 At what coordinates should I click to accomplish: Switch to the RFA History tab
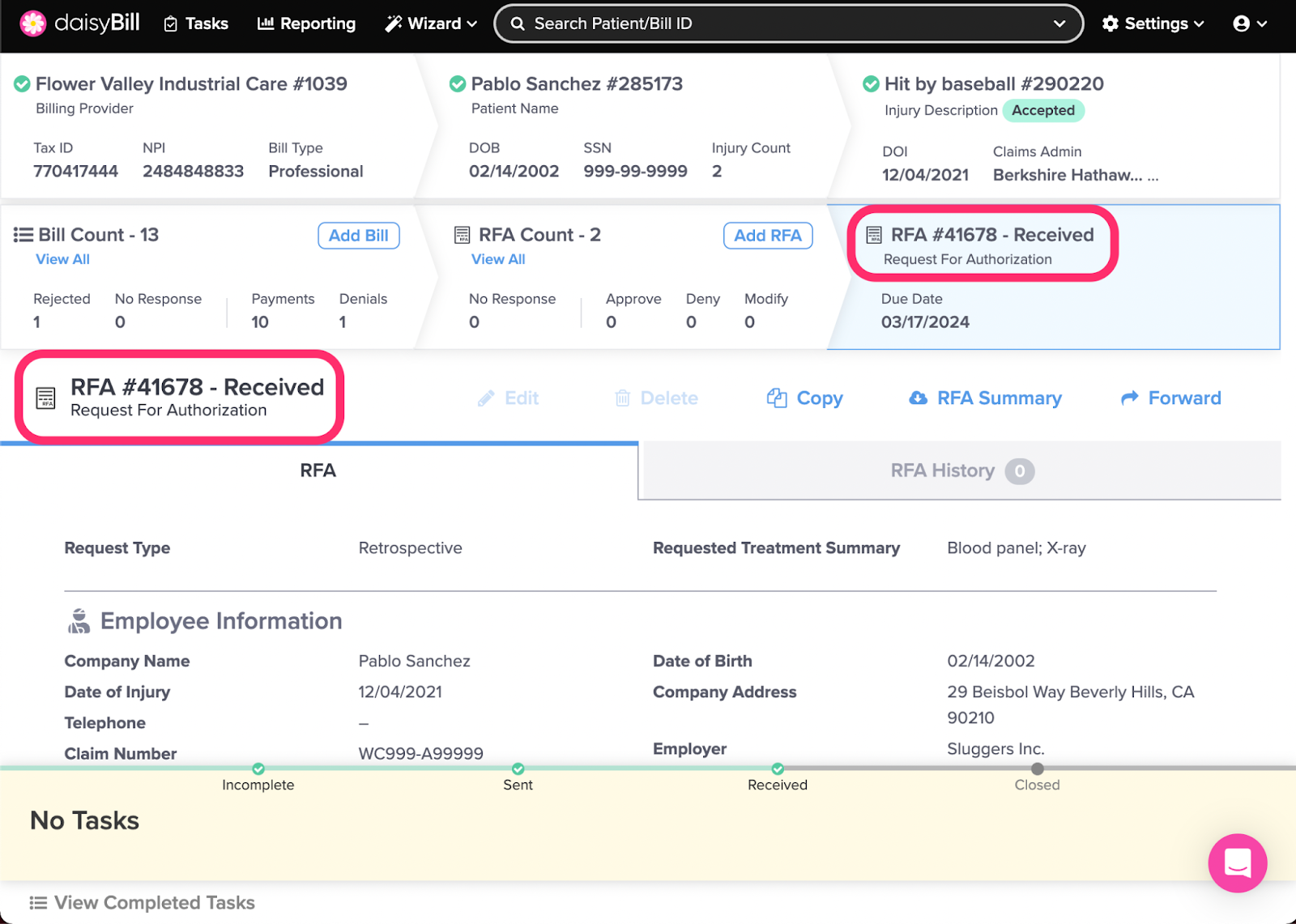[x=960, y=471]
